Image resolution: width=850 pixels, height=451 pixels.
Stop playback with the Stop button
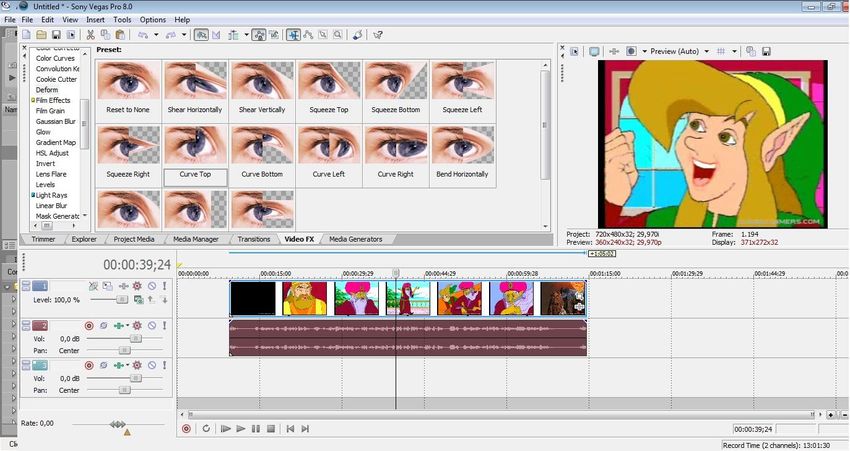[x=271, y=429]
